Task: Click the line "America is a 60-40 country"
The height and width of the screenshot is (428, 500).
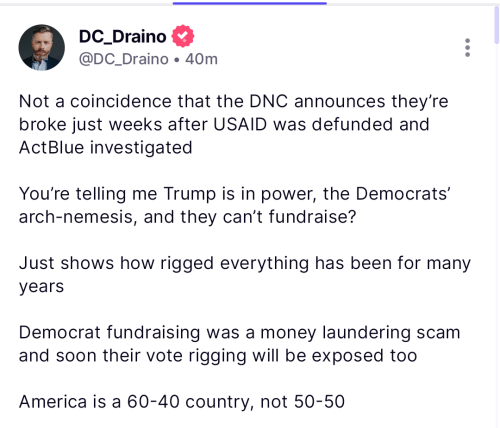Action: (x=182, y=401)
